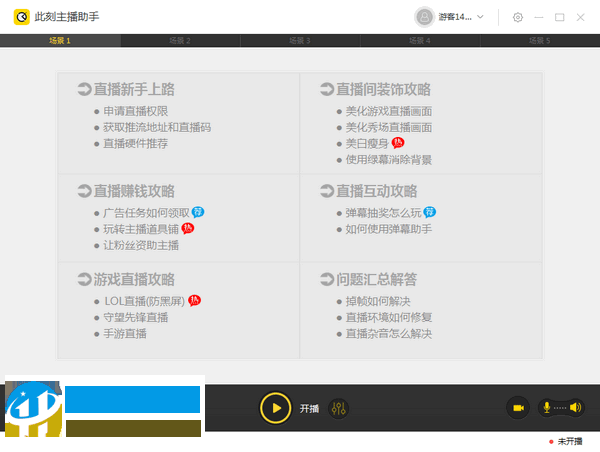The image size is (600, 452).
Task: Open the 美化游戏直播画面 link
Action: tap(389, 111)
